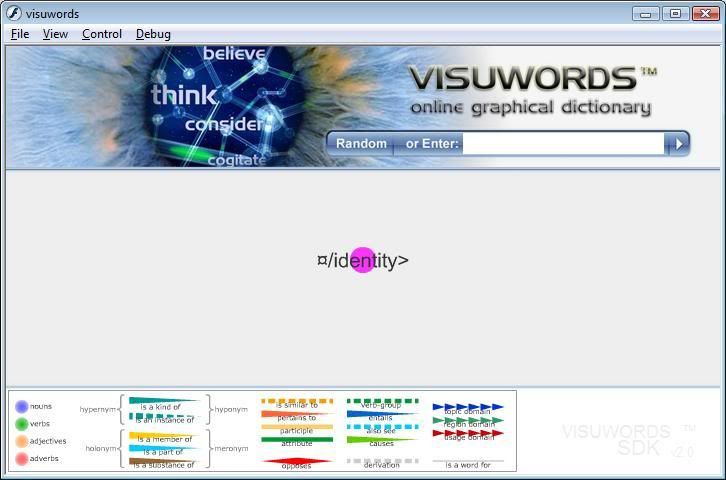Click the 'is a member of' legend wedge
The width and height of the screenshot is (726, 480).
163,435
